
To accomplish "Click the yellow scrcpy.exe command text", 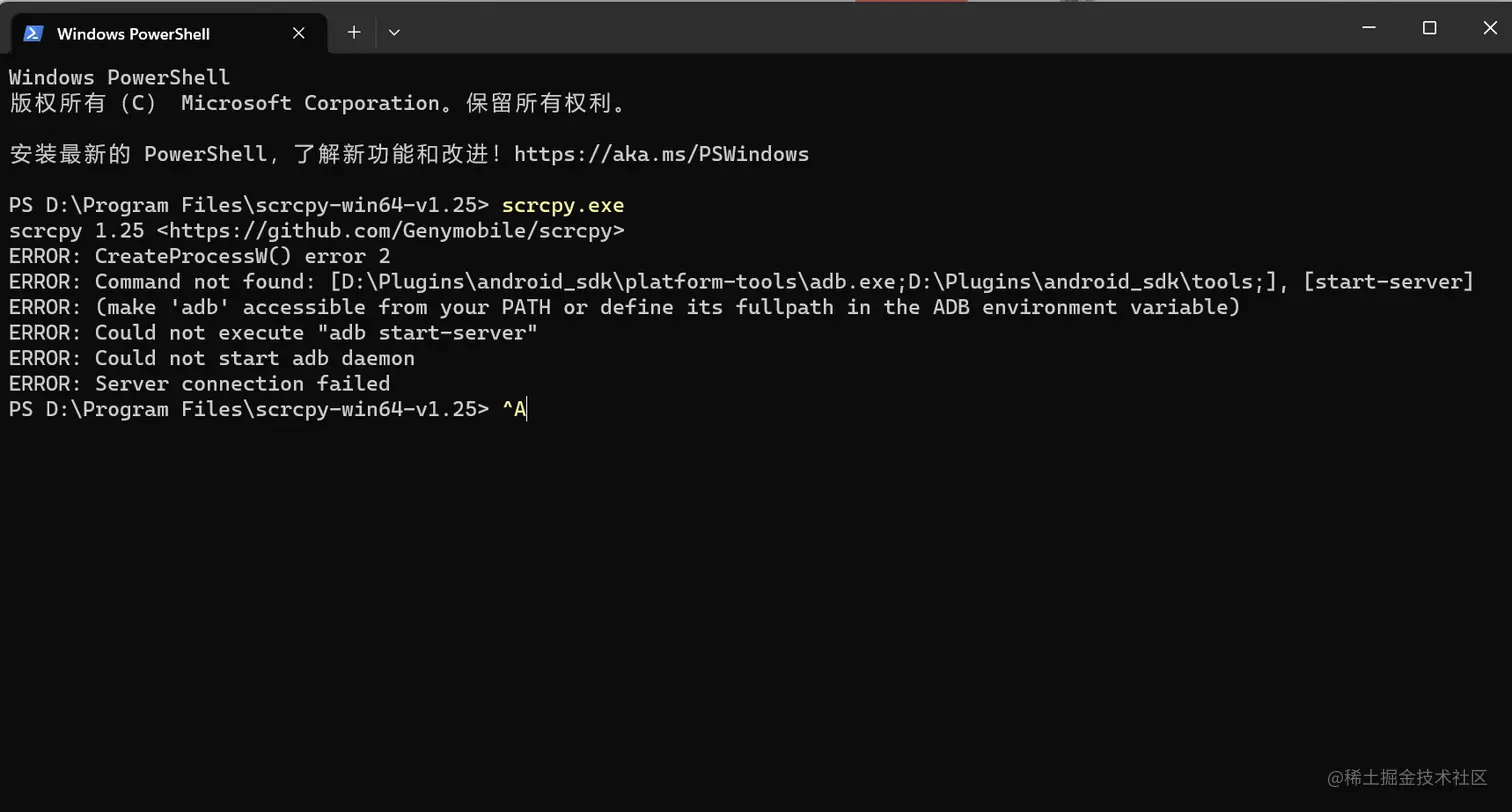I will point(563,205).
